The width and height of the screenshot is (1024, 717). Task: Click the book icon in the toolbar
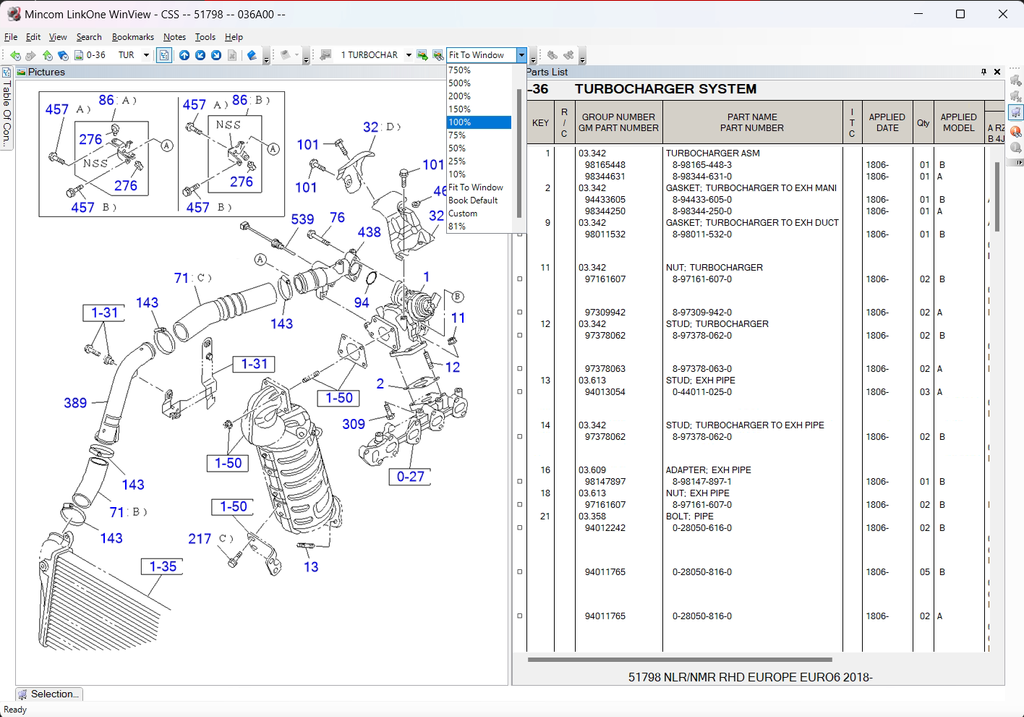click(251, 55)
